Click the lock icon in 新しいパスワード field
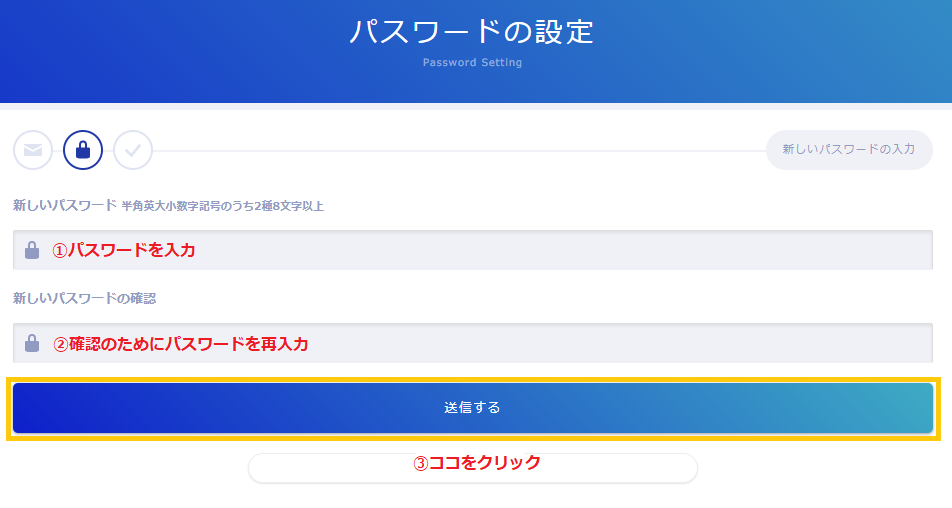Screen dimensions: 952x508 (32, 250)
